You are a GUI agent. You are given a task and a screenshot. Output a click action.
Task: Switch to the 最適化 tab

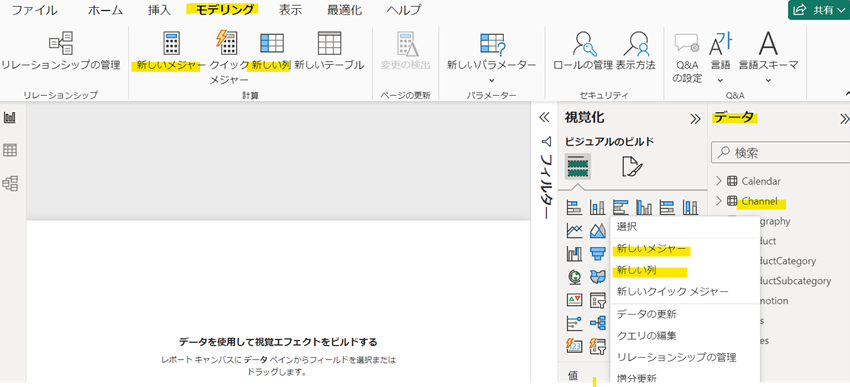[x=345, y=10]
